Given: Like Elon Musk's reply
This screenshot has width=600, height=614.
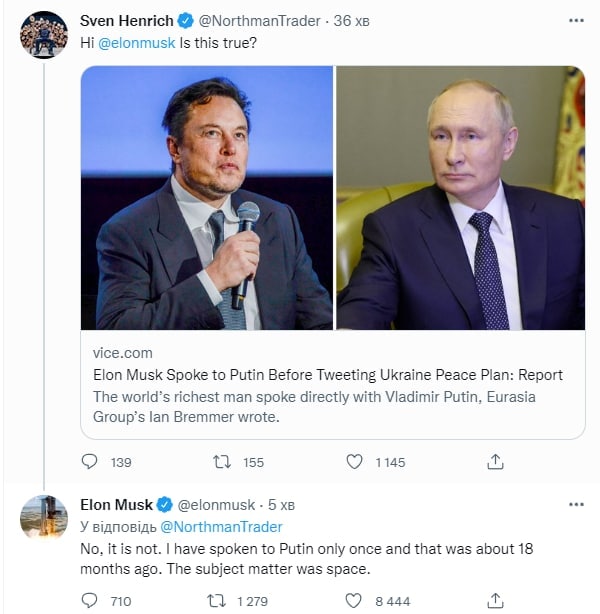Looking at the screenshot, I should tap(355, 601).
